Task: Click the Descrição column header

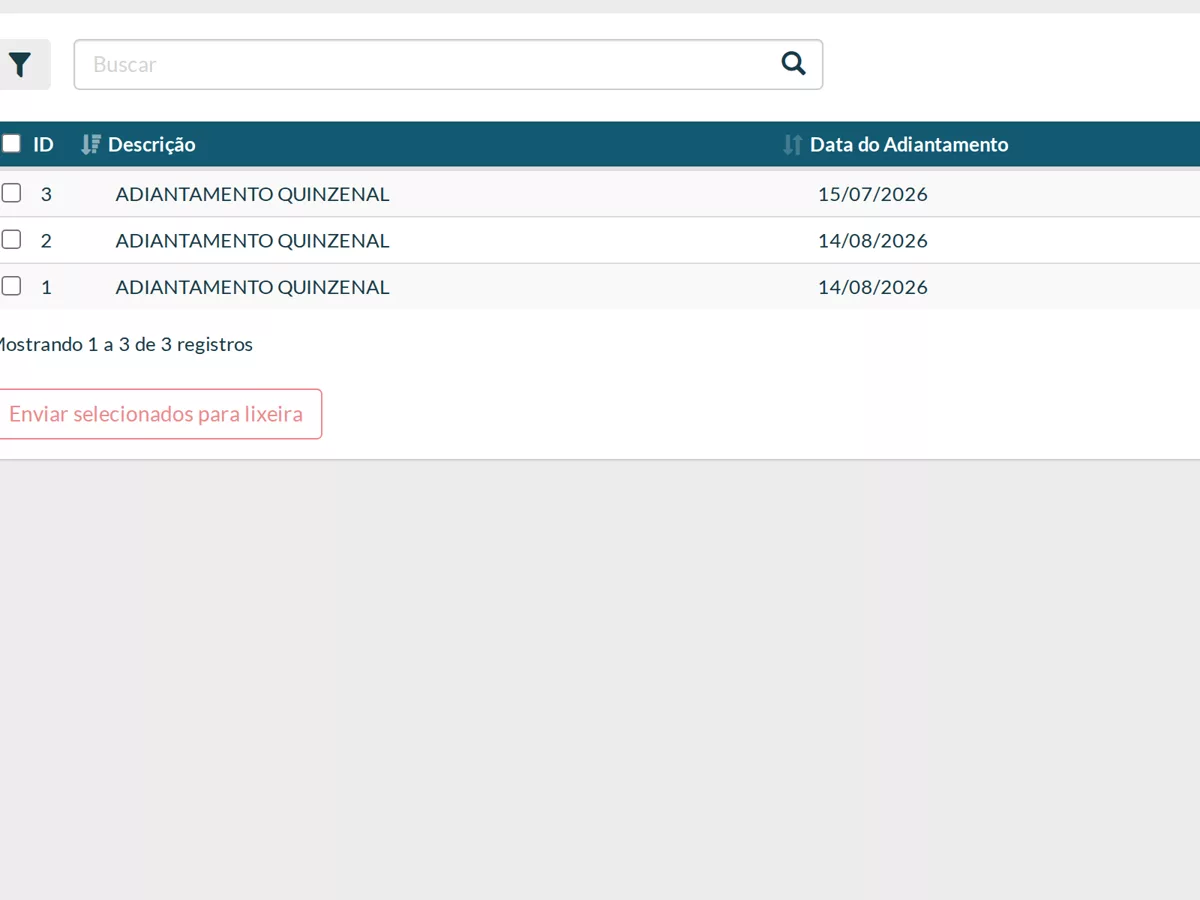Action: (152, 145)
